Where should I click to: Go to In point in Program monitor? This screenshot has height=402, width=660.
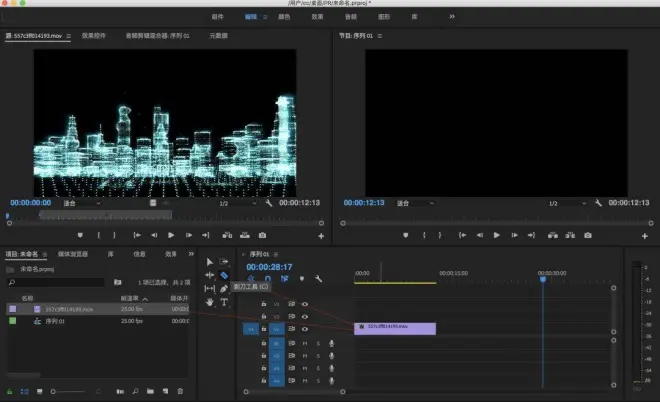pos(462,235)
